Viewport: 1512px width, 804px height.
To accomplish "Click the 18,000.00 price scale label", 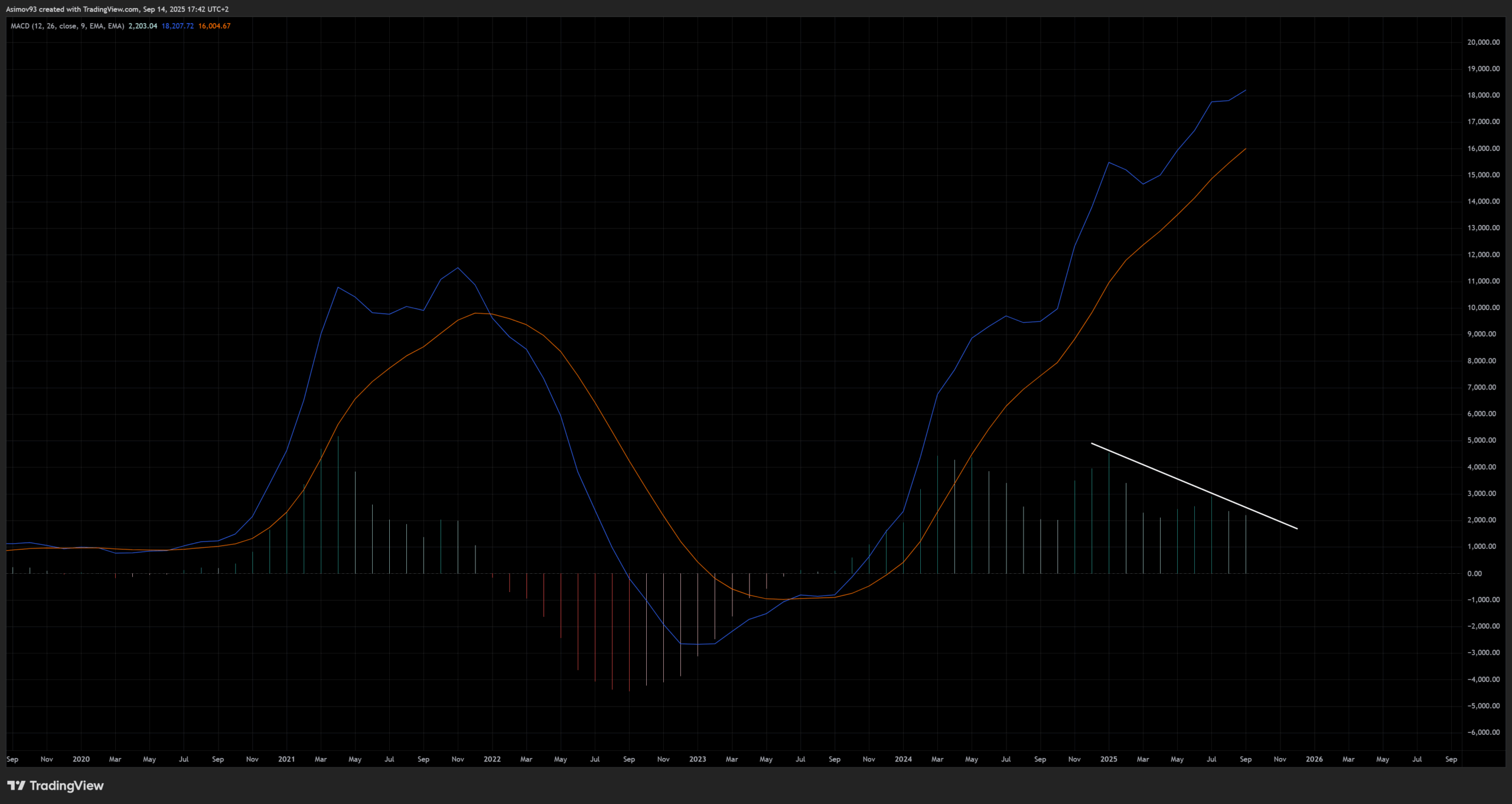I will point(1483,95).
